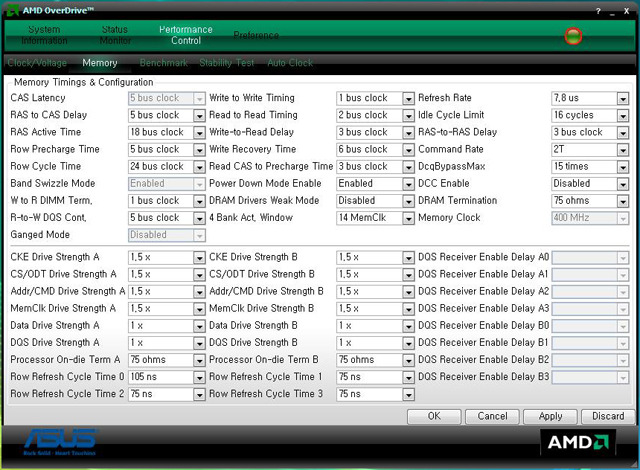Expand DRAM Drivers Weak Mode dropdown

408,201
